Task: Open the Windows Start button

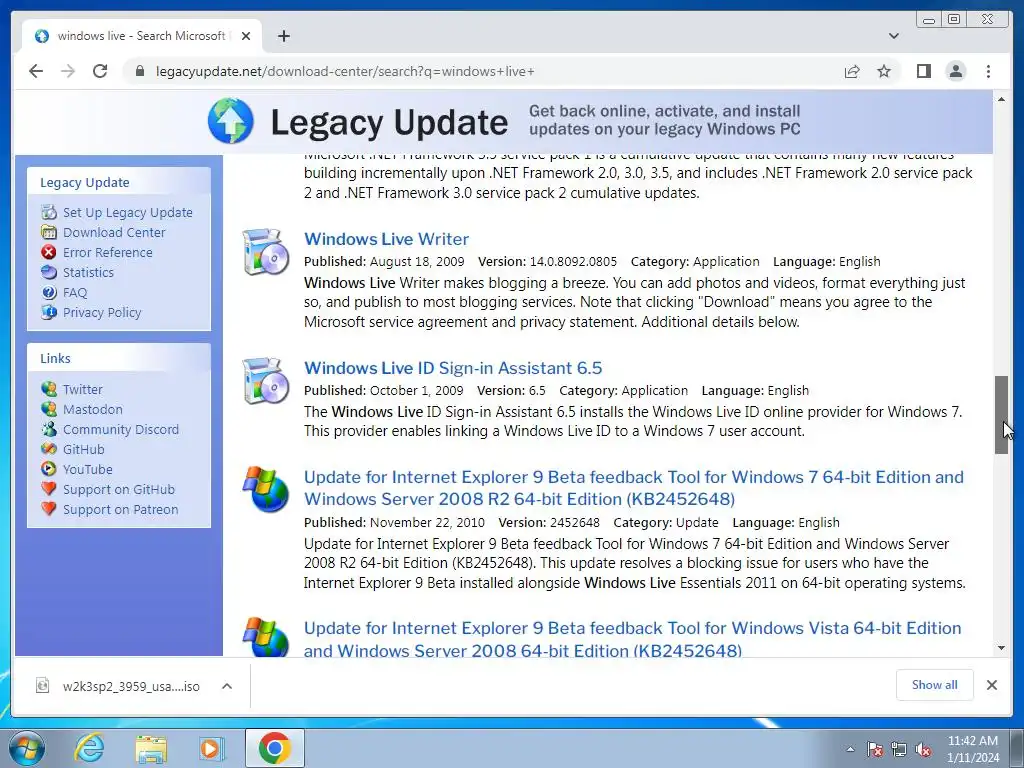Action: (x=27, y=748)
